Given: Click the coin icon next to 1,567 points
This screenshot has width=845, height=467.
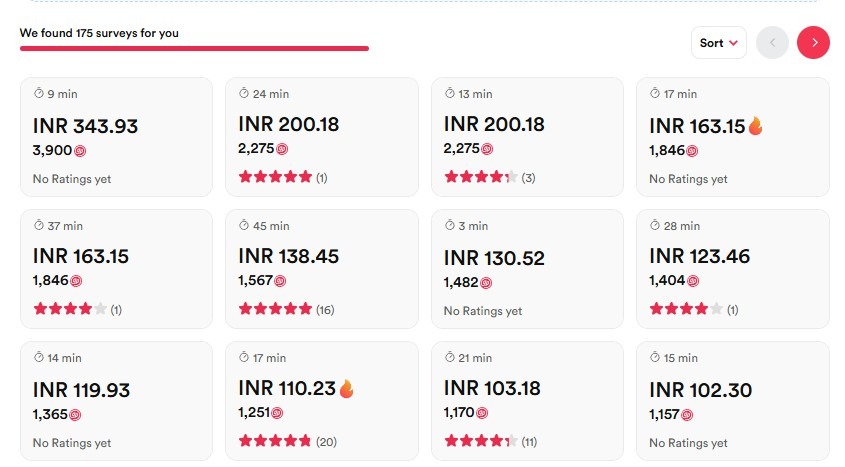Looking at the screenshot, I should click(x=280, y=281).
